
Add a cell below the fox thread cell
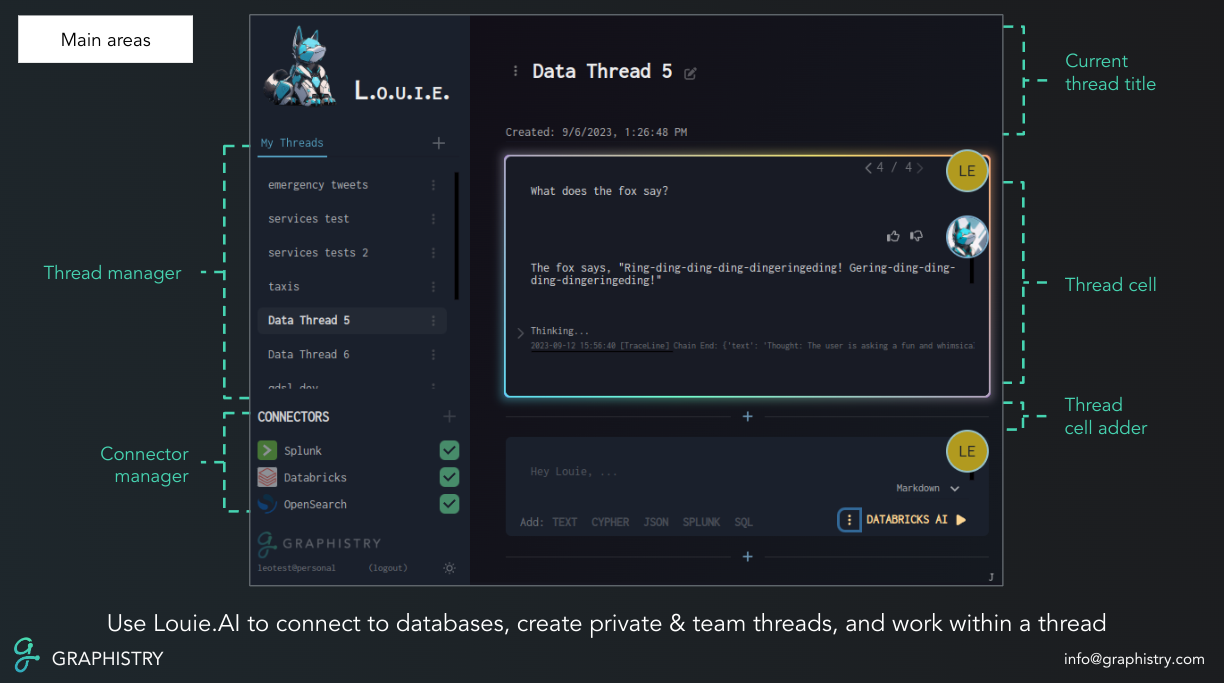747,417
